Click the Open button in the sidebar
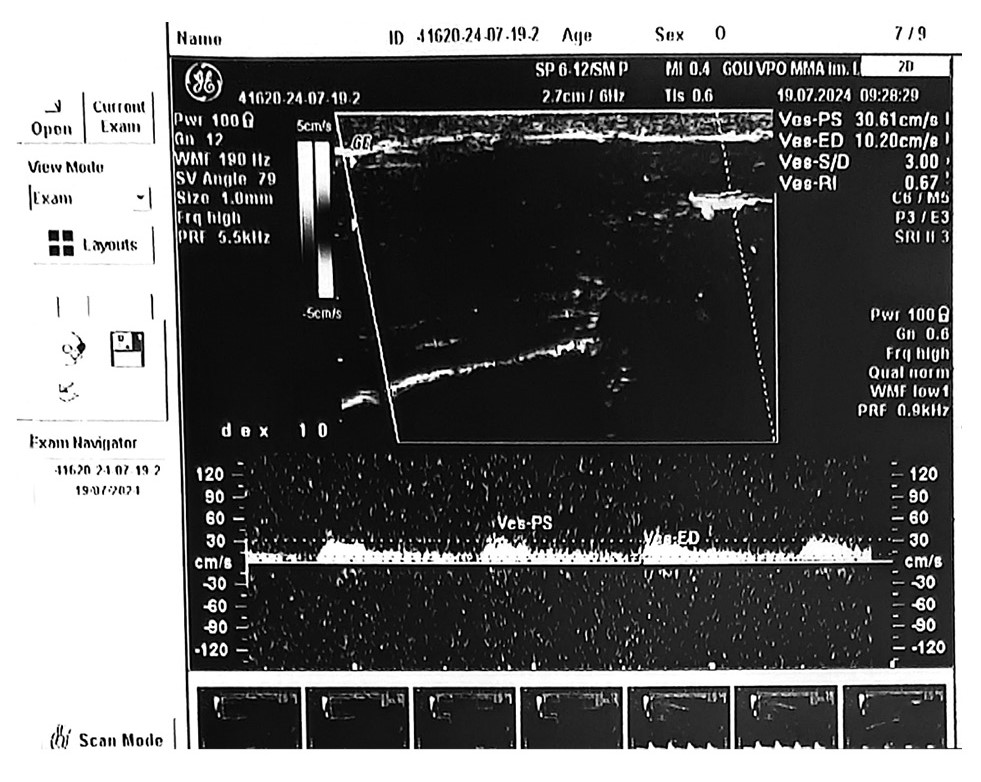This screenshot has width=981, height=782. point(51,118)
